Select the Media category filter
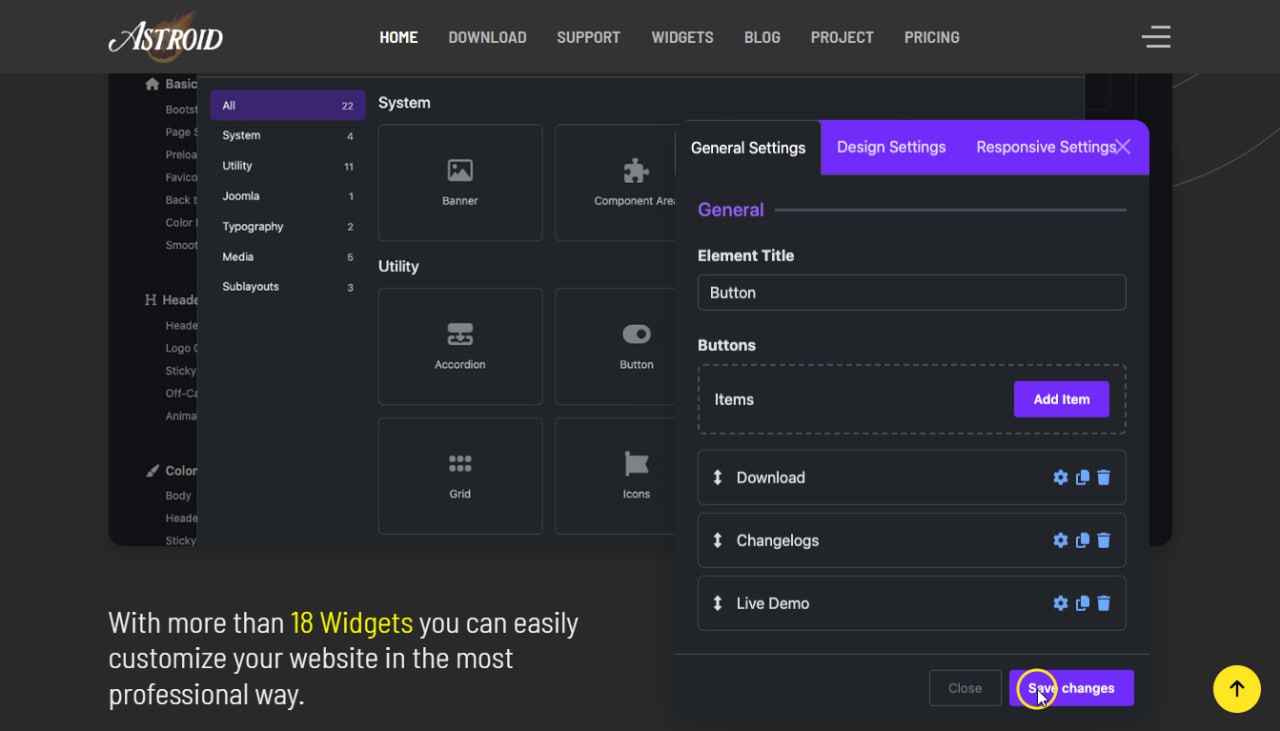Screen dimensions: 1280x731 tap(288, 257)
